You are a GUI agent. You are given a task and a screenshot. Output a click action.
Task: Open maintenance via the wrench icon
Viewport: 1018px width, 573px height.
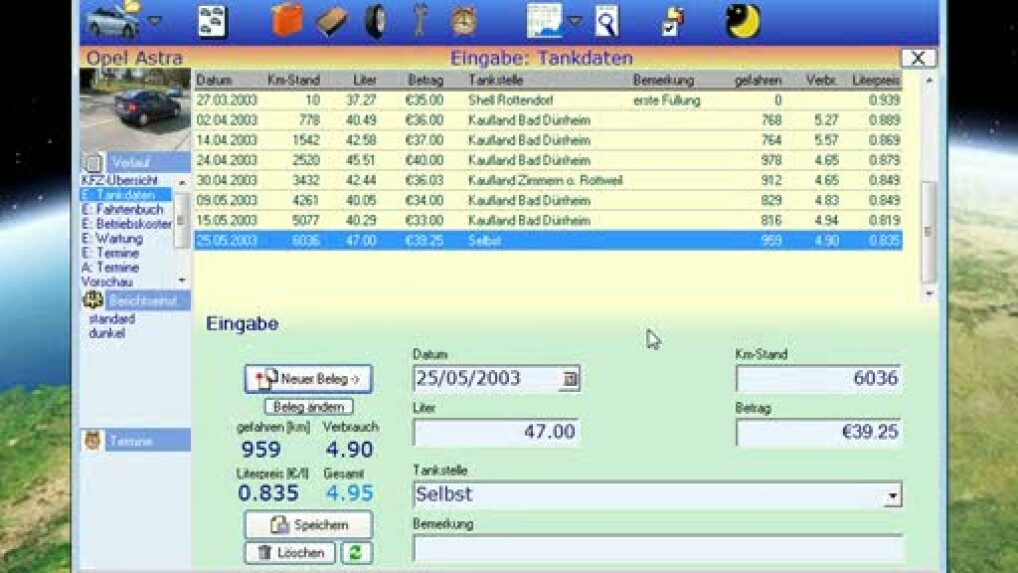point(419,21)
